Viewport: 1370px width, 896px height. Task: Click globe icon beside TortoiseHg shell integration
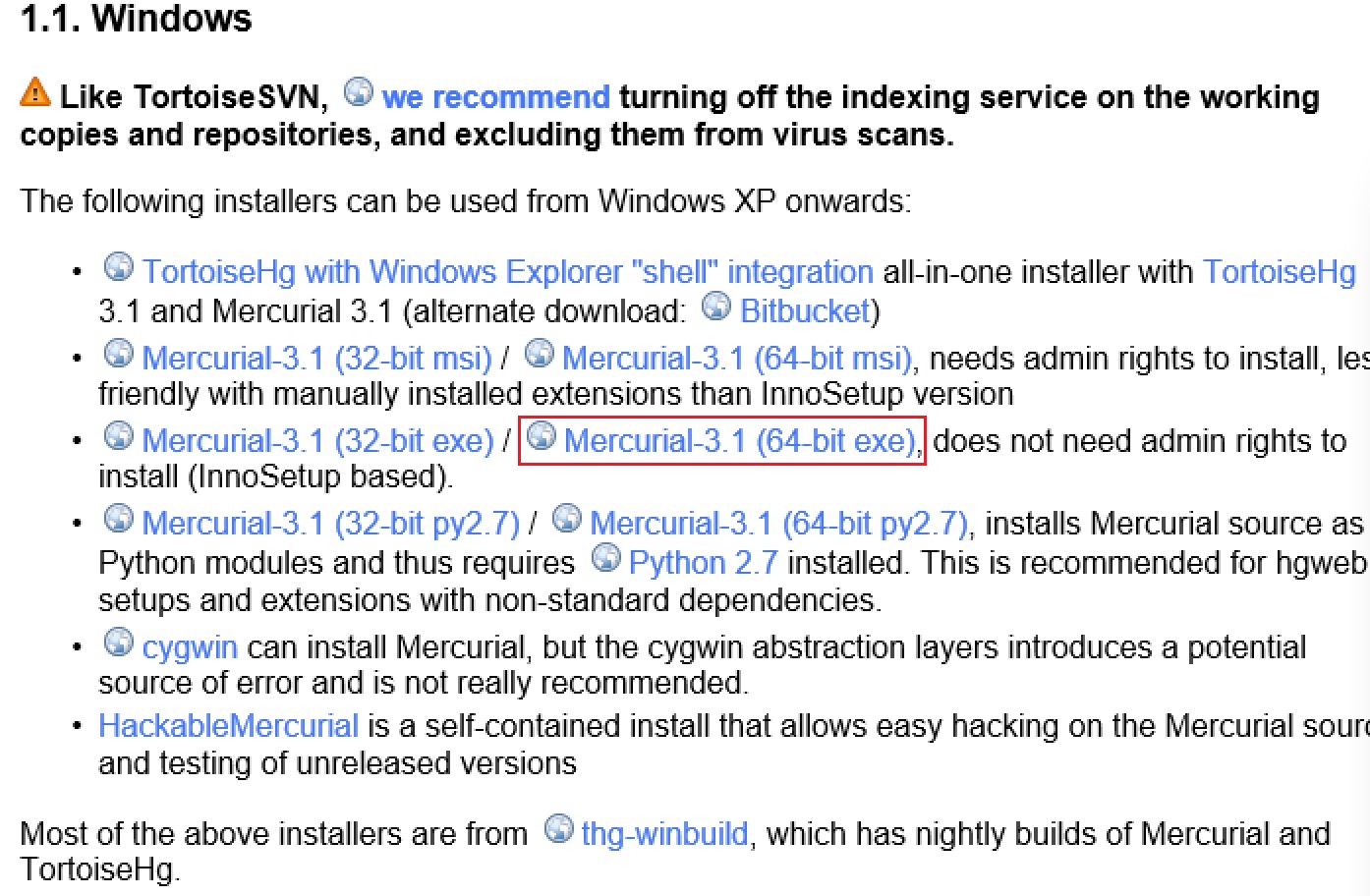118,267
